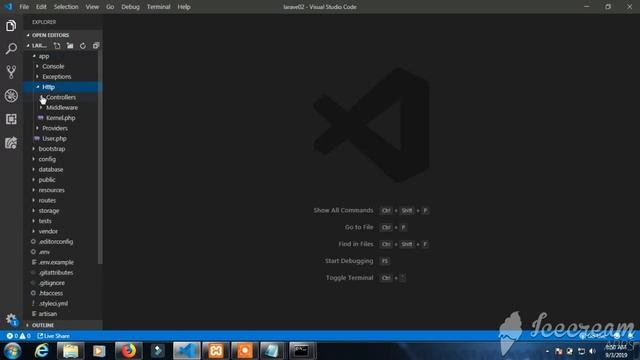Open the .htaccess file
The height and width of the screenshot is (360, 640).
point(51,293)
